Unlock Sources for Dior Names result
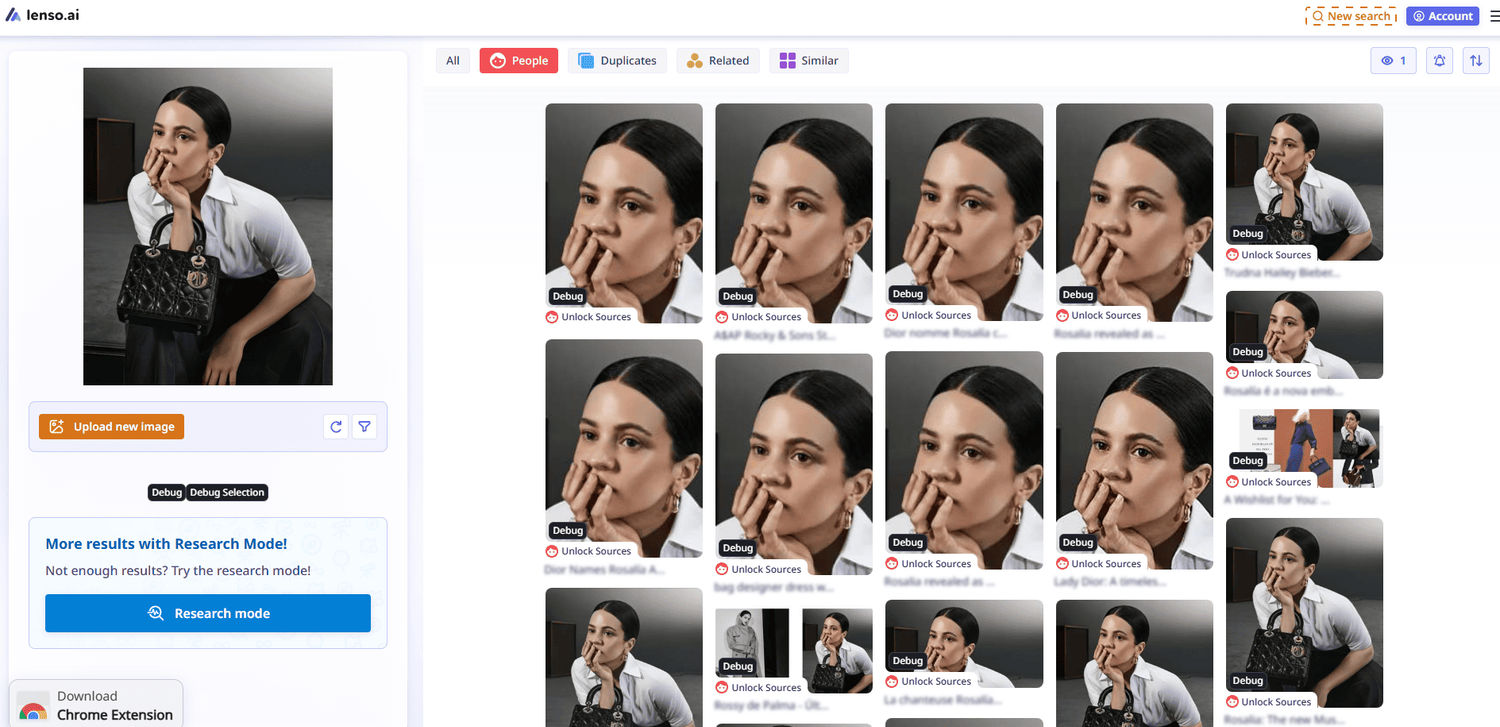Viewport: 1500px width, 727px height. (x=588, y=551)
